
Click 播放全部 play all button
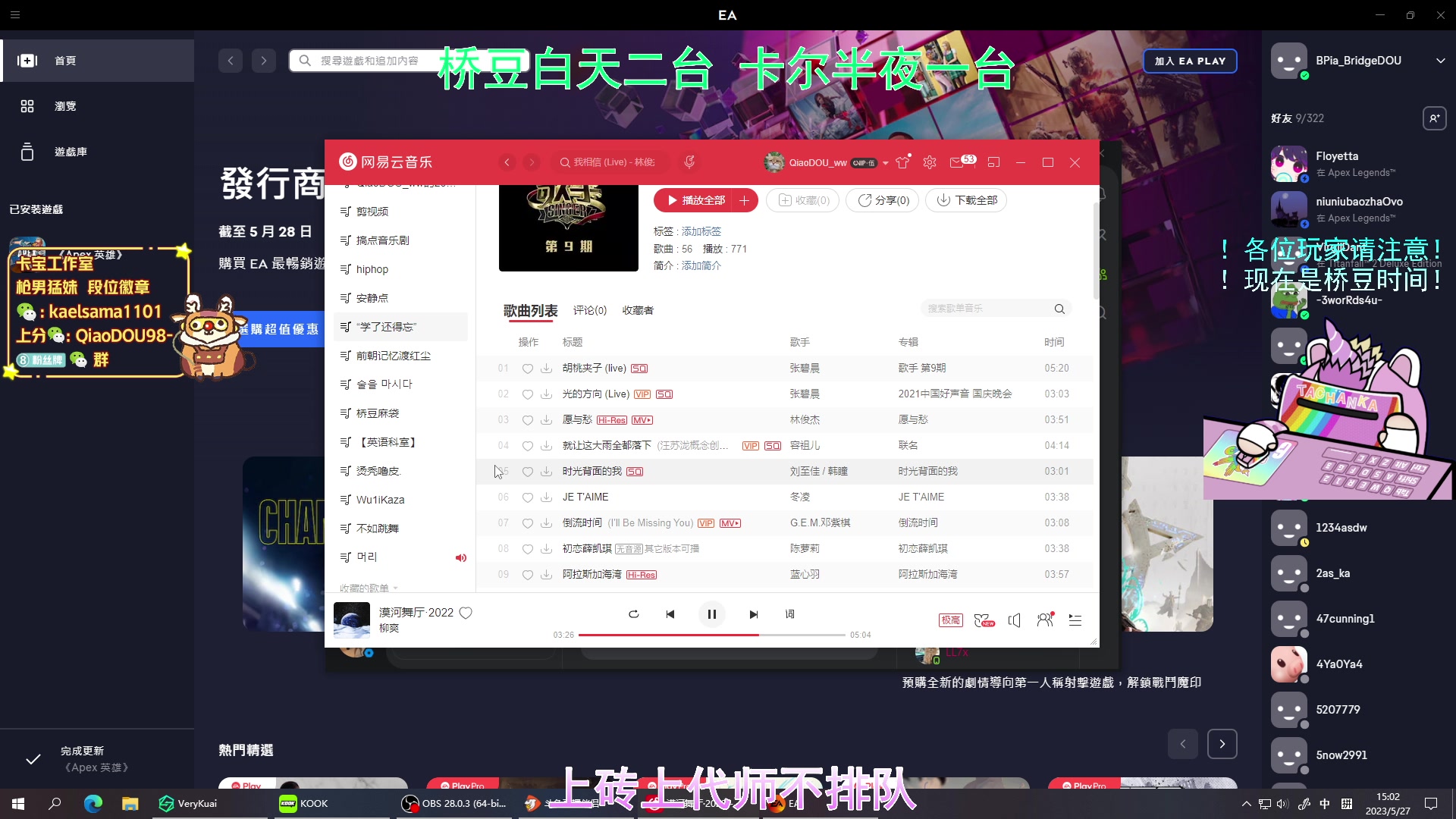coord(695,200)
